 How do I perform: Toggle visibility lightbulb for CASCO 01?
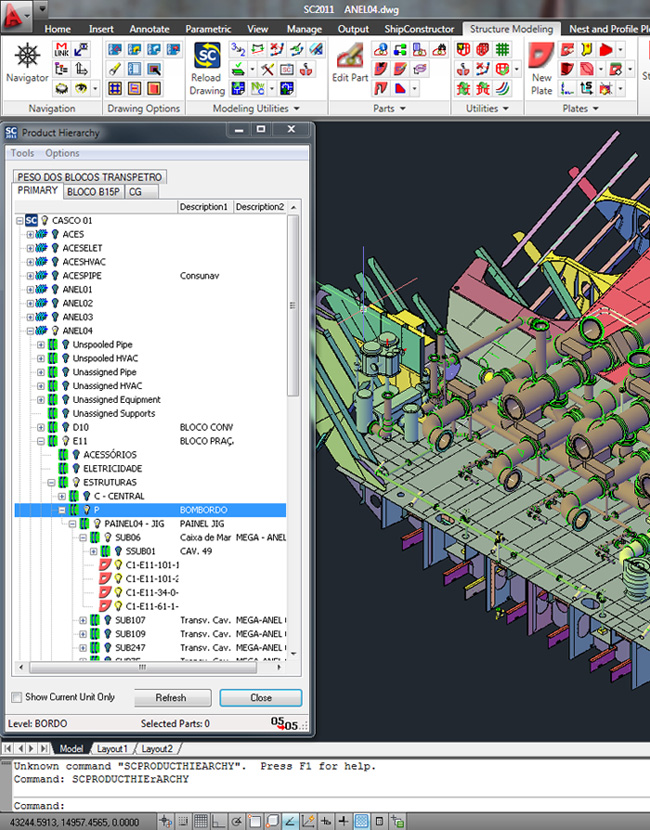(x=44, y=220)
